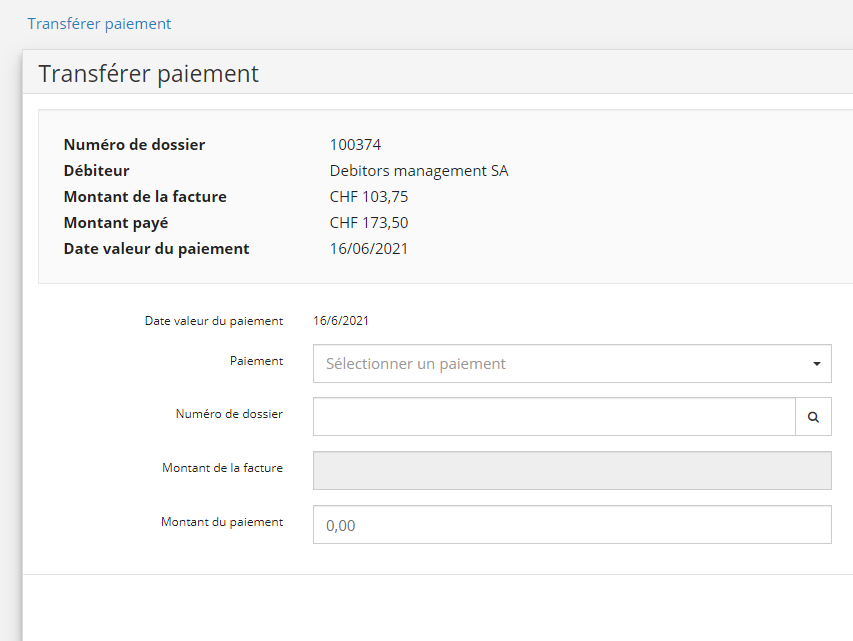Click the greyed-out Montant de la facture field

(572, 471)
